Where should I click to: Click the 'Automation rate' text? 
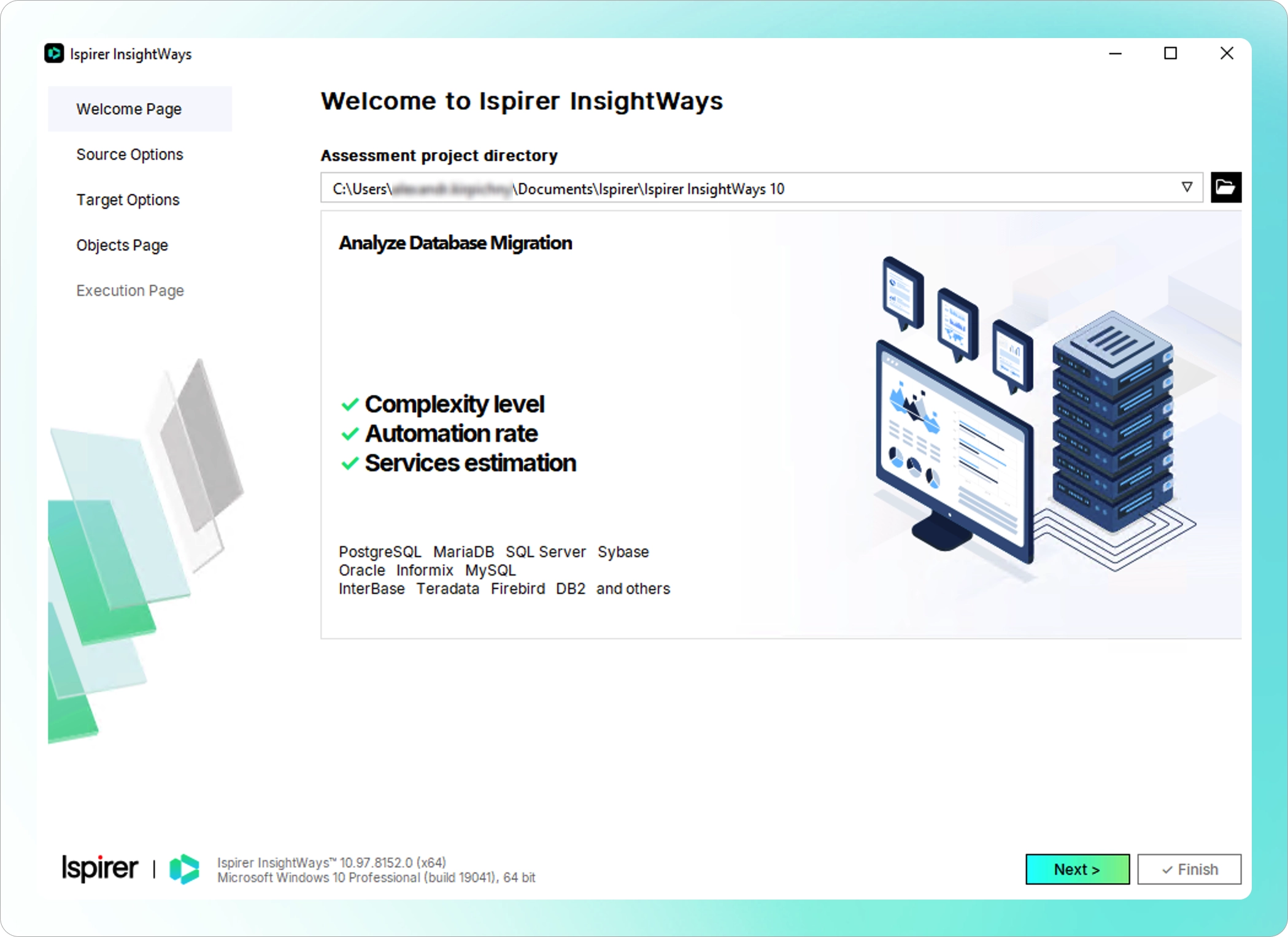pos(451,433)
